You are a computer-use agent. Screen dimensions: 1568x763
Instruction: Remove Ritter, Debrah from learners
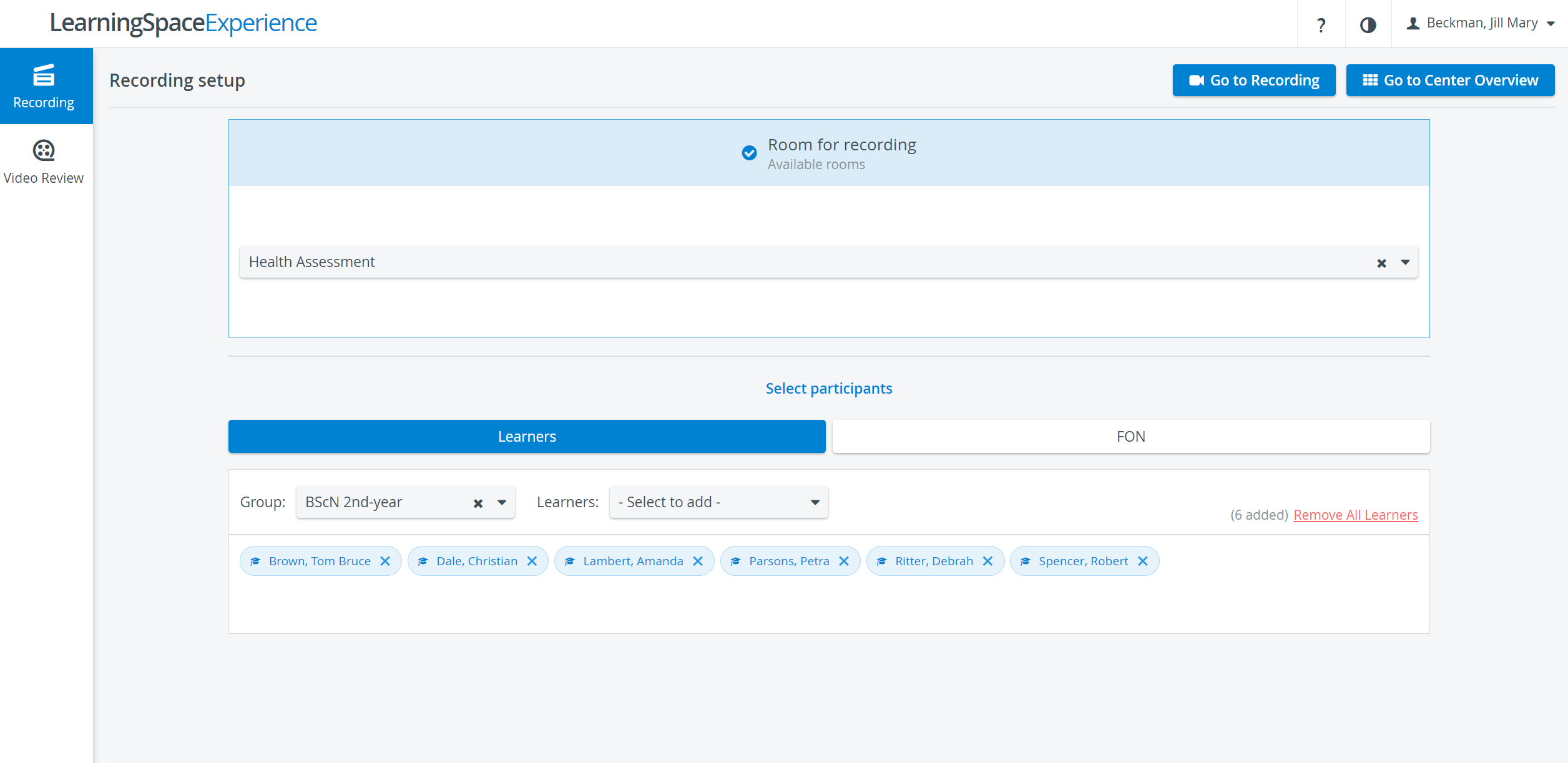(988, 561)
